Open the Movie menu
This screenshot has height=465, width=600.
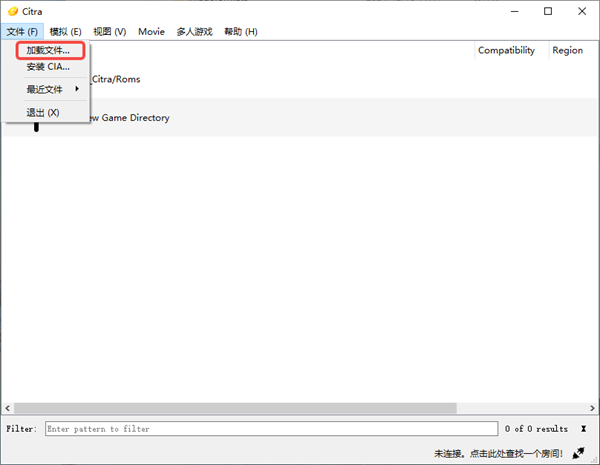[x=152, y=32]
